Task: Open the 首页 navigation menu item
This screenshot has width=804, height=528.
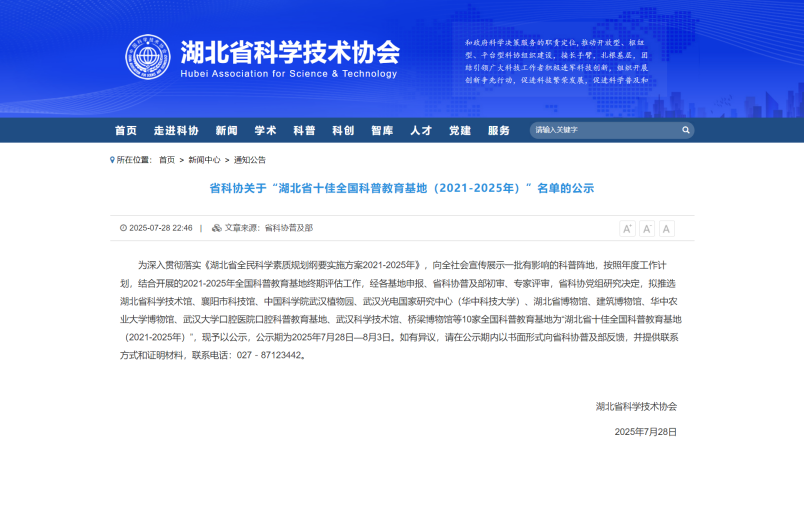Action: pyautogui.click(x=126, y=131)
